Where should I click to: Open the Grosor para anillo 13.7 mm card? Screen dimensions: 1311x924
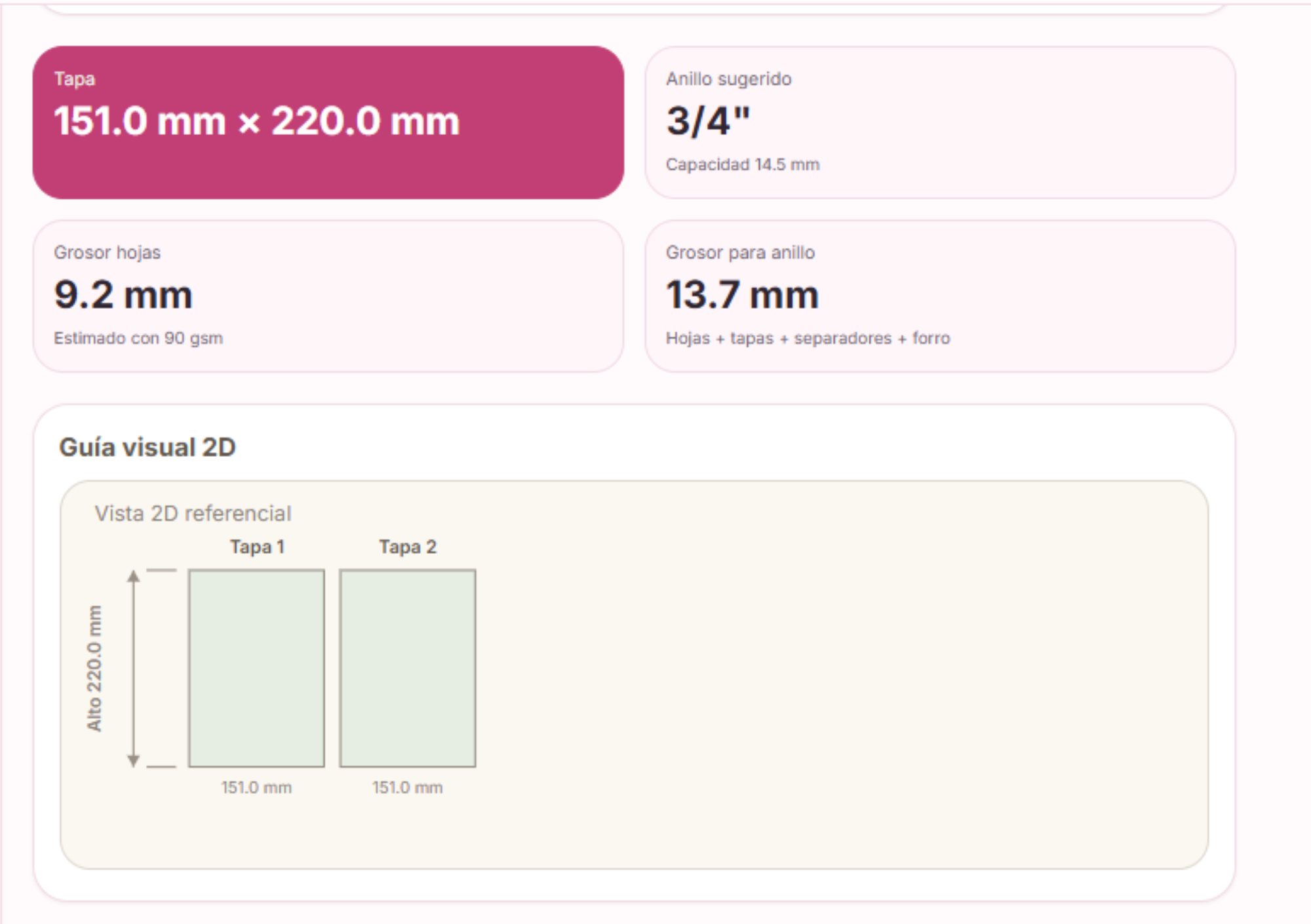pyautogui.click(x=940, y=296)
